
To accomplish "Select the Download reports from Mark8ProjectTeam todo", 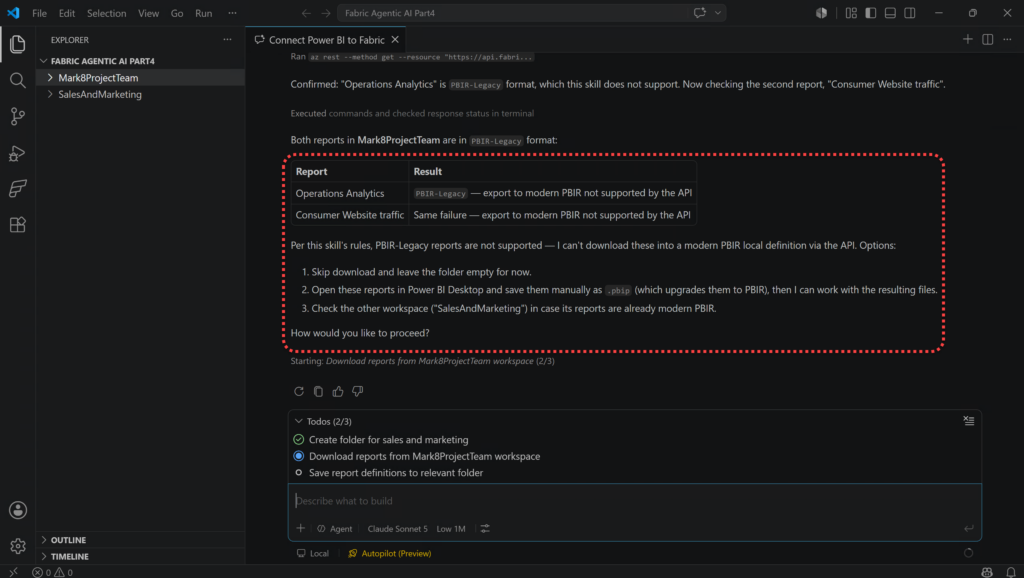I will point(417,456).
